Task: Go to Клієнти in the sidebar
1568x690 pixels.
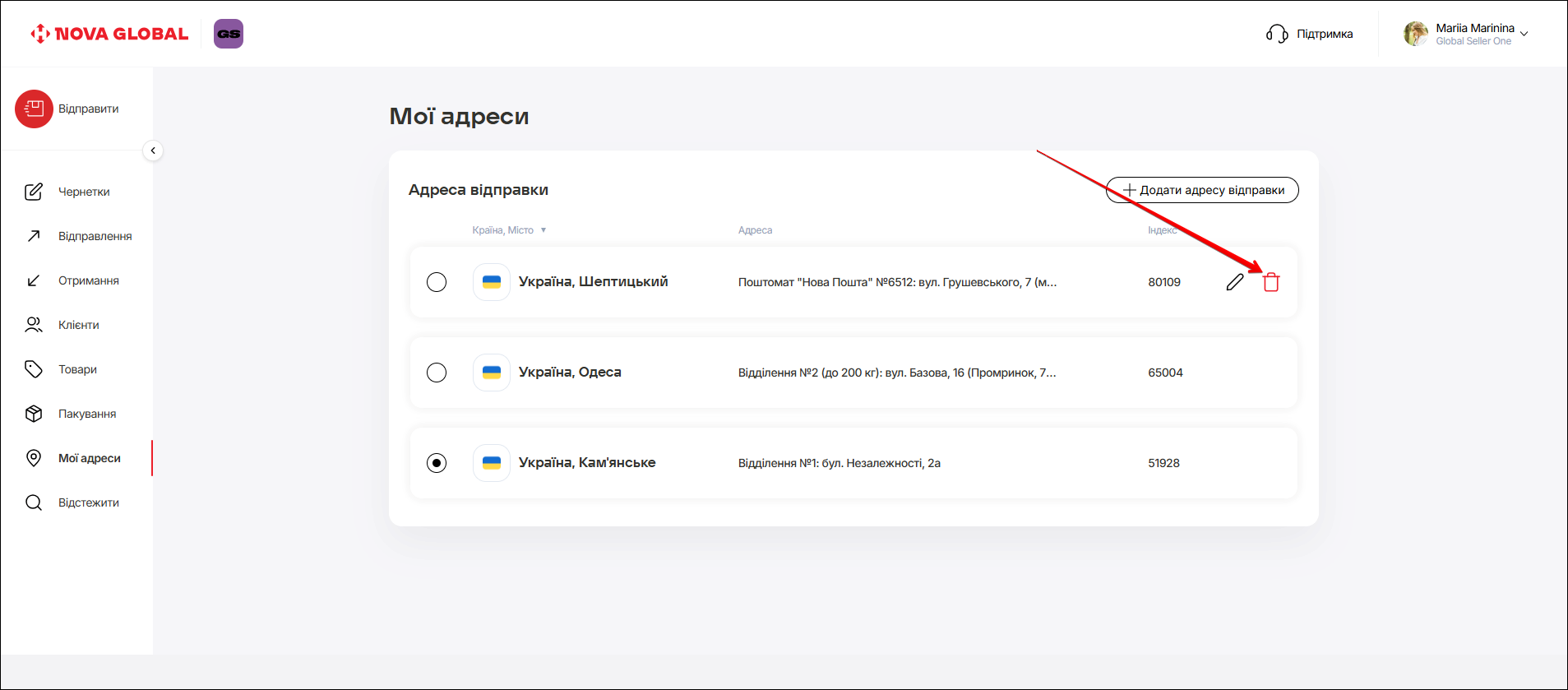Action: [78, 325]
